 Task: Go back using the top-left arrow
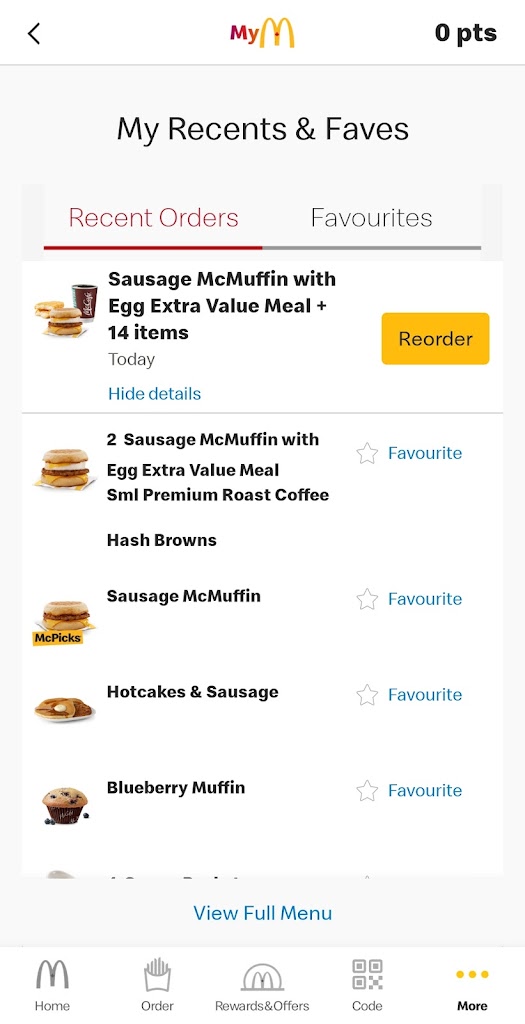tap(34, 33)
